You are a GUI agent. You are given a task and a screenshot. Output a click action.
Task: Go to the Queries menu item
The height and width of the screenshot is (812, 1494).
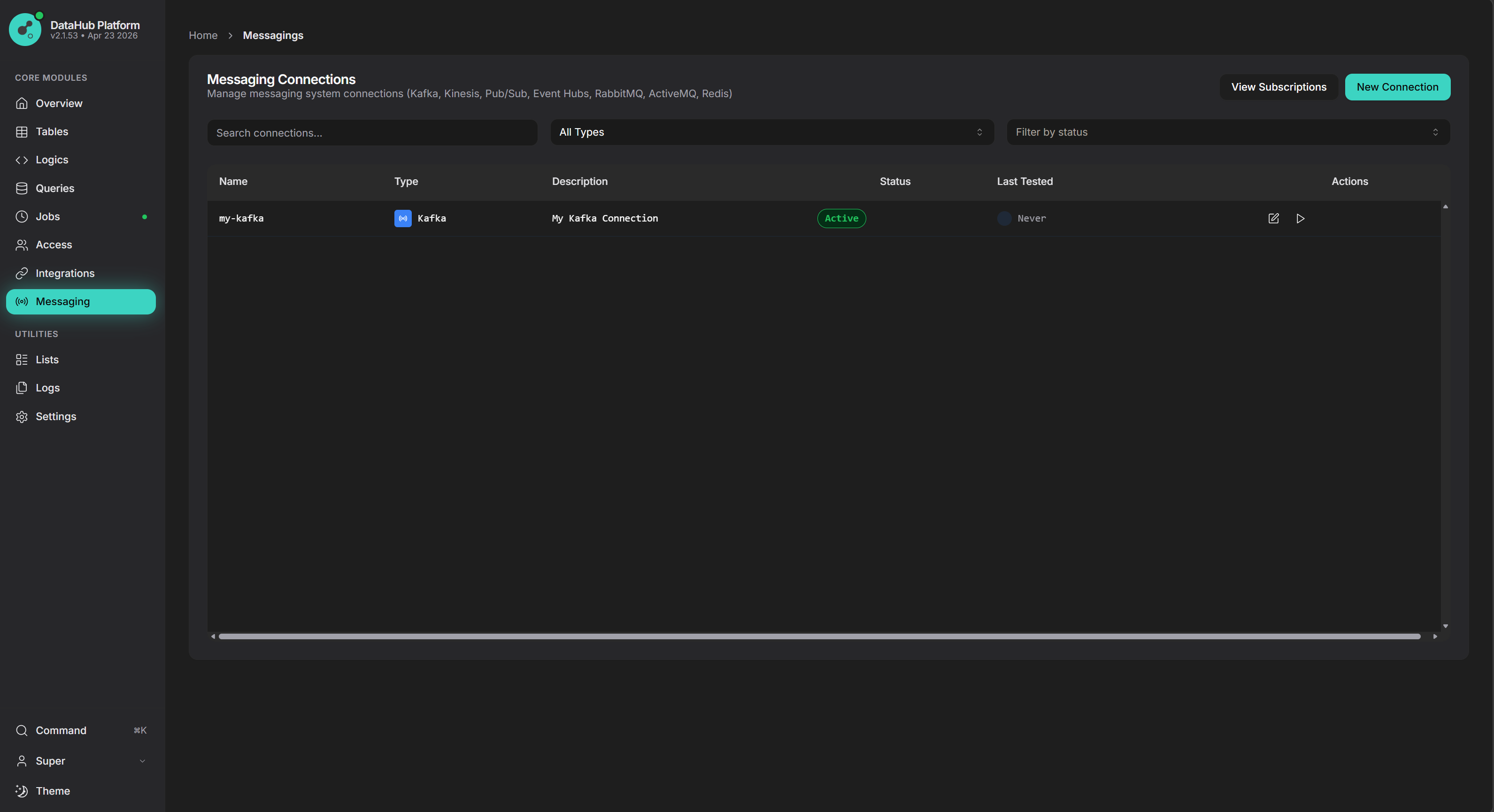pos(81,188)
